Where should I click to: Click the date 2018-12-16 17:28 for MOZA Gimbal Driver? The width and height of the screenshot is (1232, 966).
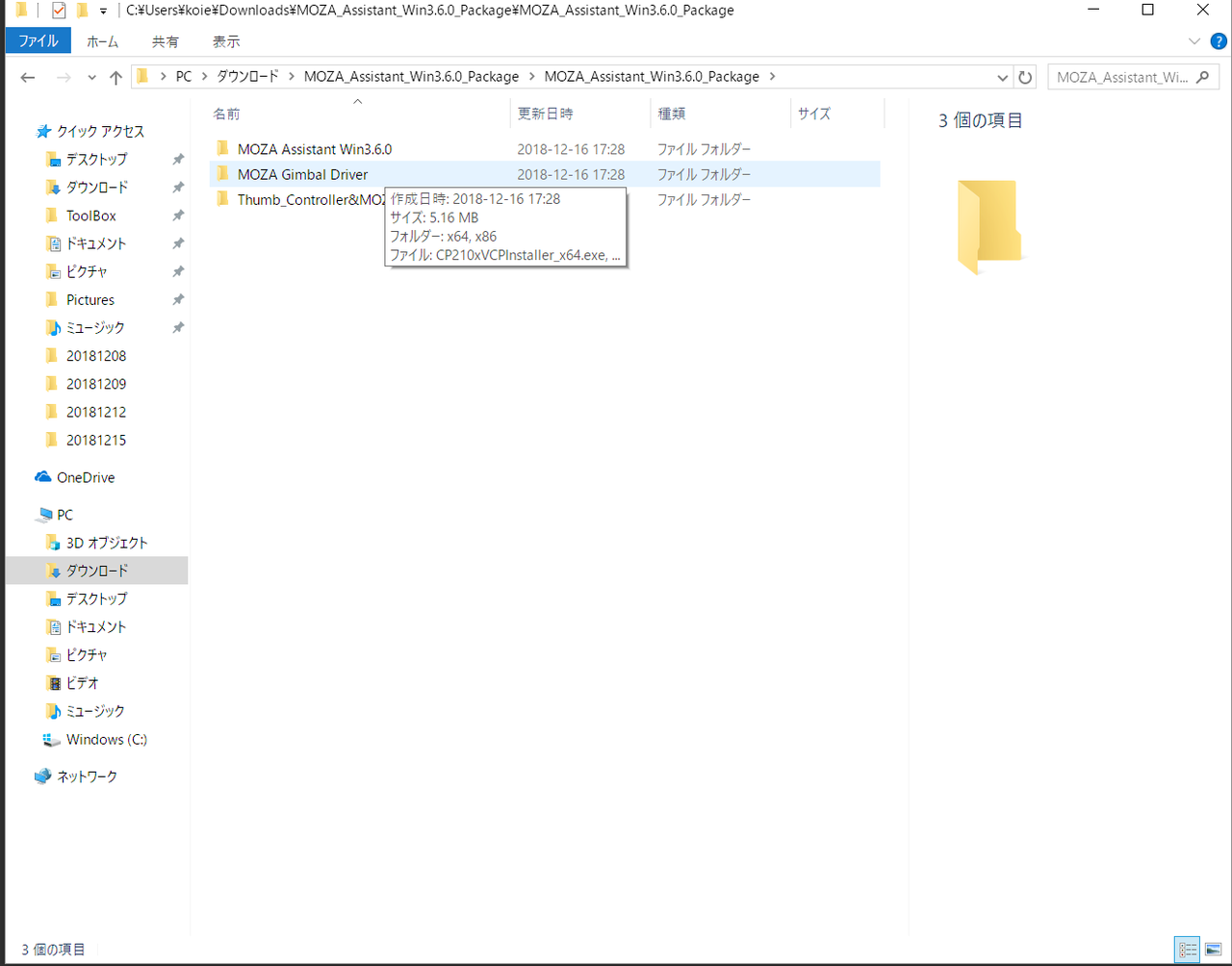(571, 174)
